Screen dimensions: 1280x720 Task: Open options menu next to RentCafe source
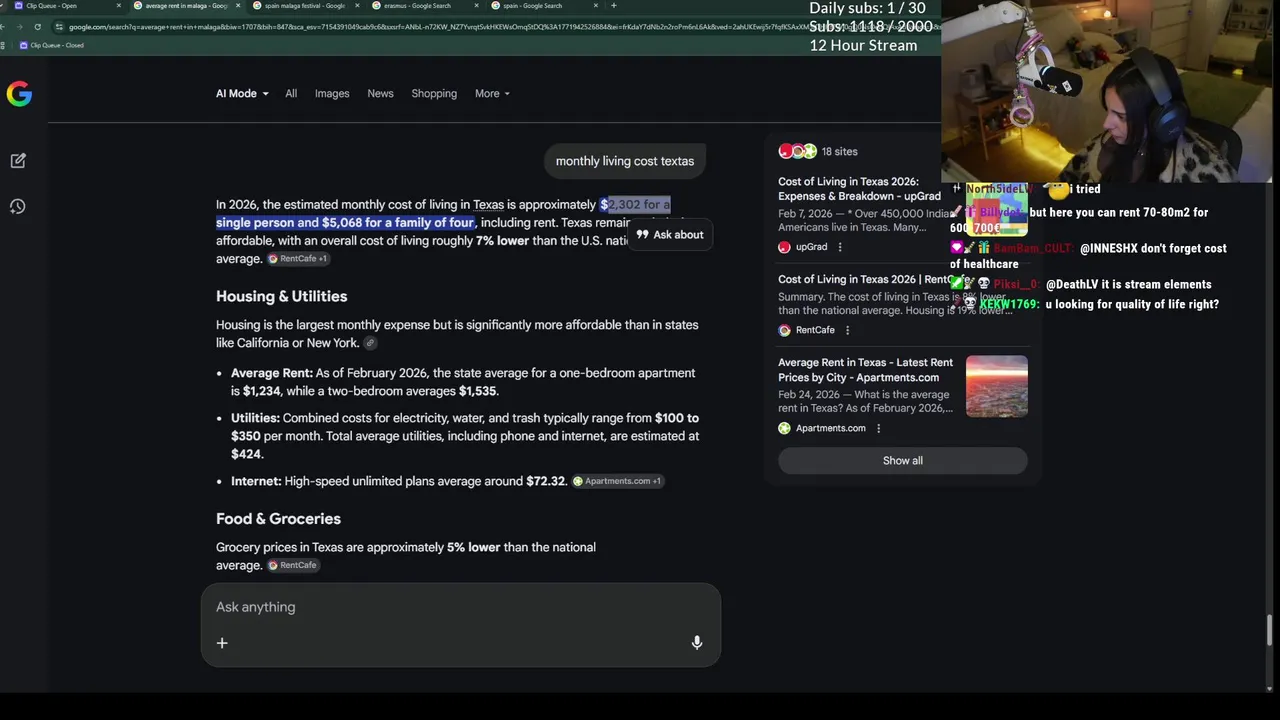(x=847, y=330)
